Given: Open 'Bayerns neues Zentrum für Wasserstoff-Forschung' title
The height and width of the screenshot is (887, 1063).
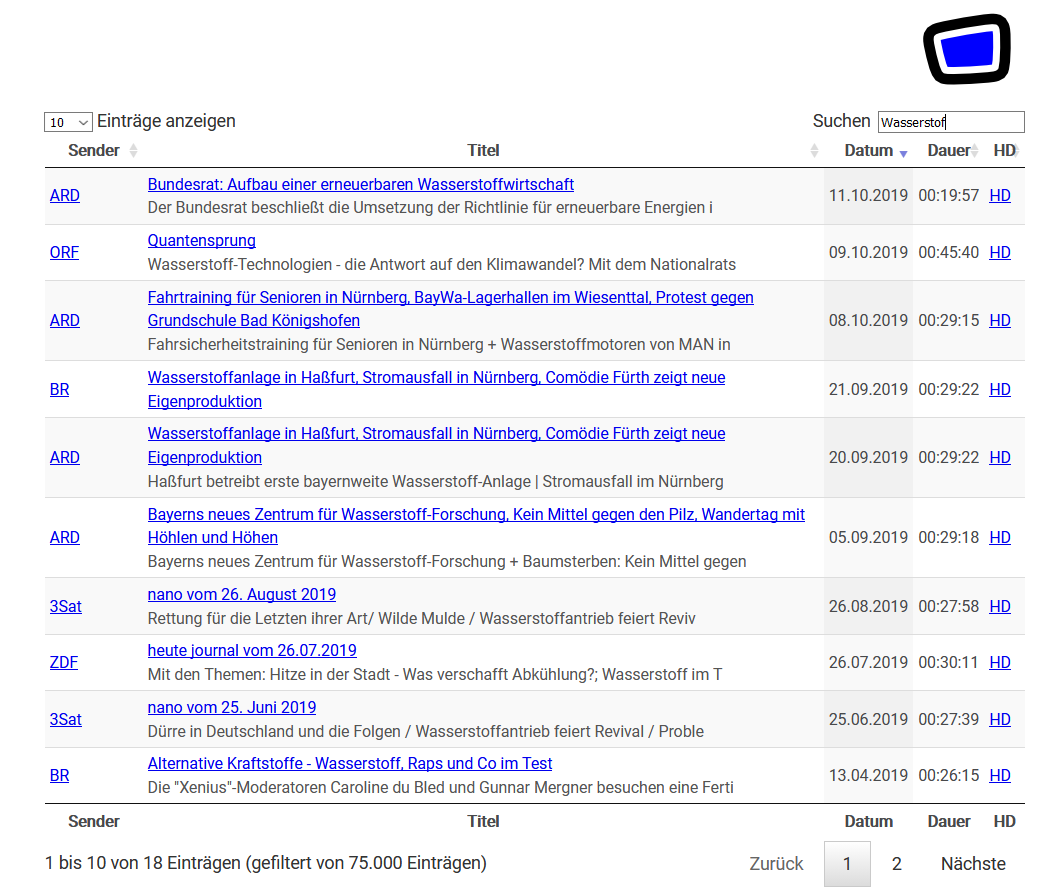Looking at the screenshot, I should [476, 526].
